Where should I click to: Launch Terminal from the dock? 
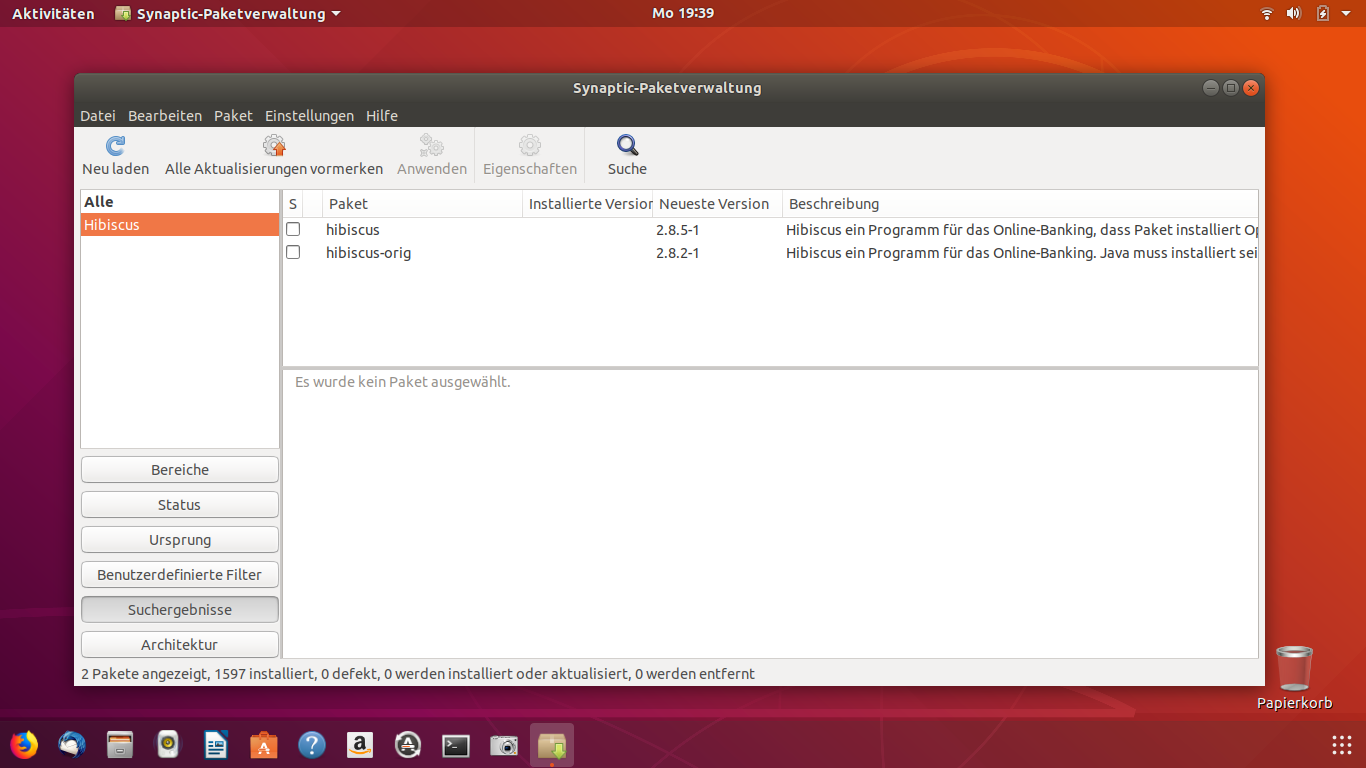point(456,745)
